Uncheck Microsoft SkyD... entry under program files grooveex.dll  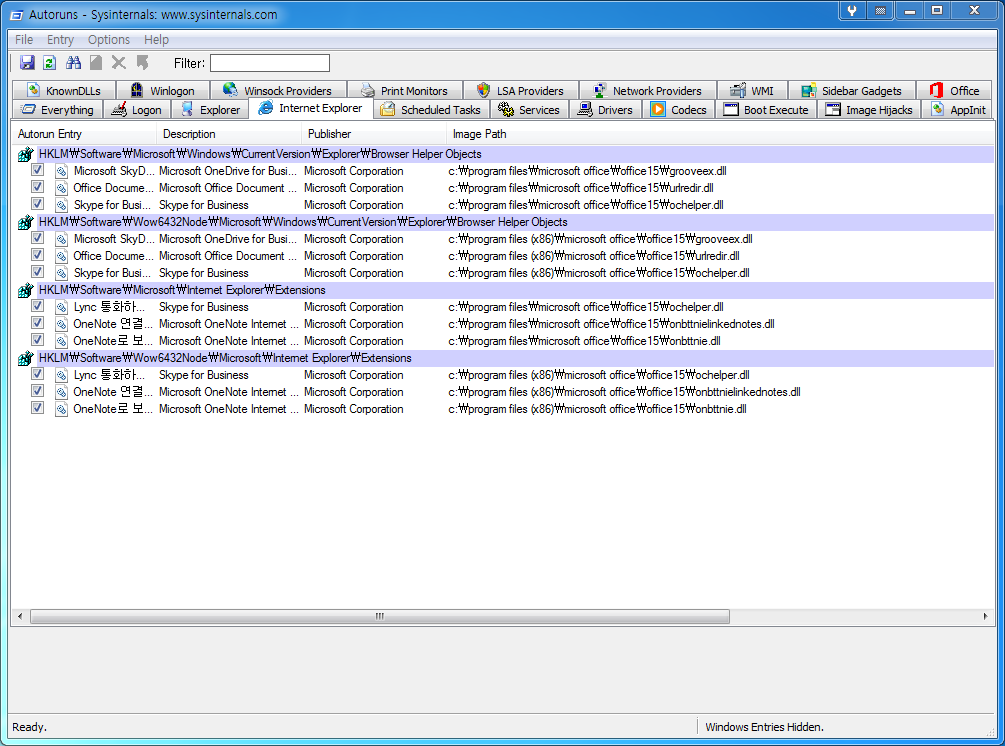point(37,170)
